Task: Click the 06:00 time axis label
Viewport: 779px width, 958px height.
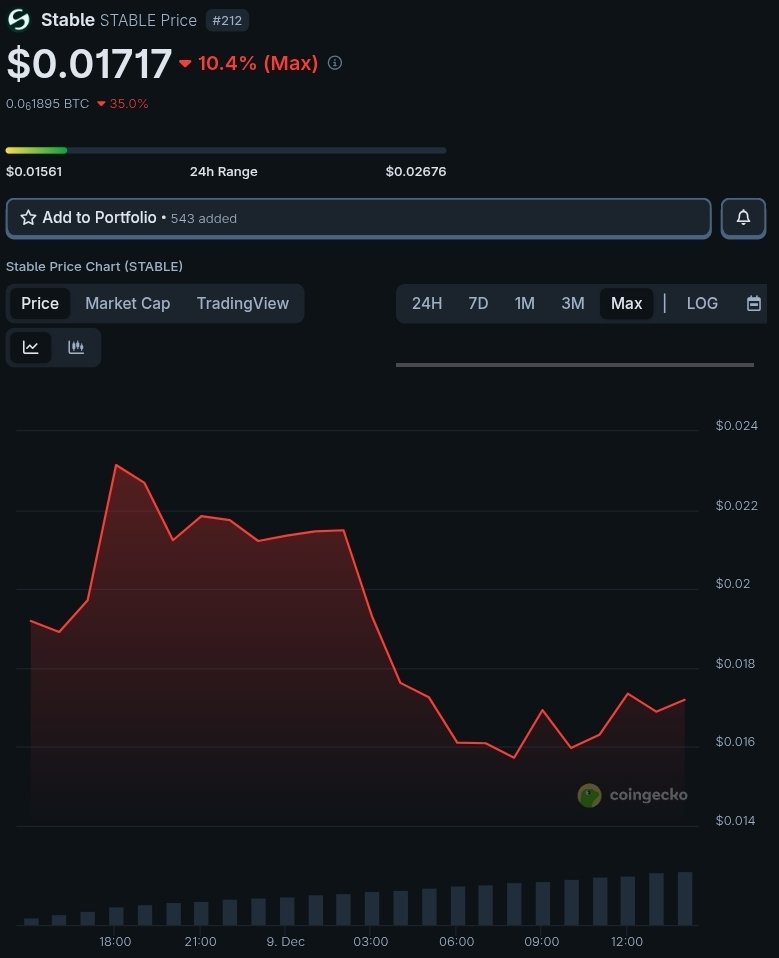Action: [x=456, y=942]
